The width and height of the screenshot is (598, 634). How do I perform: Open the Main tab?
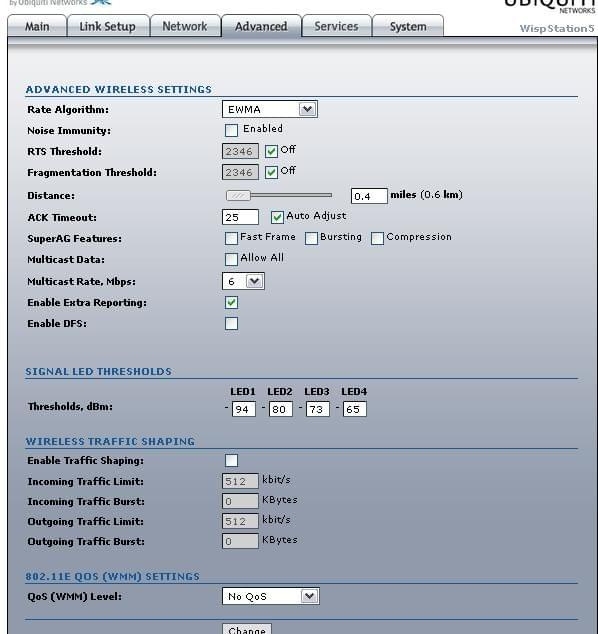point(37,26)
